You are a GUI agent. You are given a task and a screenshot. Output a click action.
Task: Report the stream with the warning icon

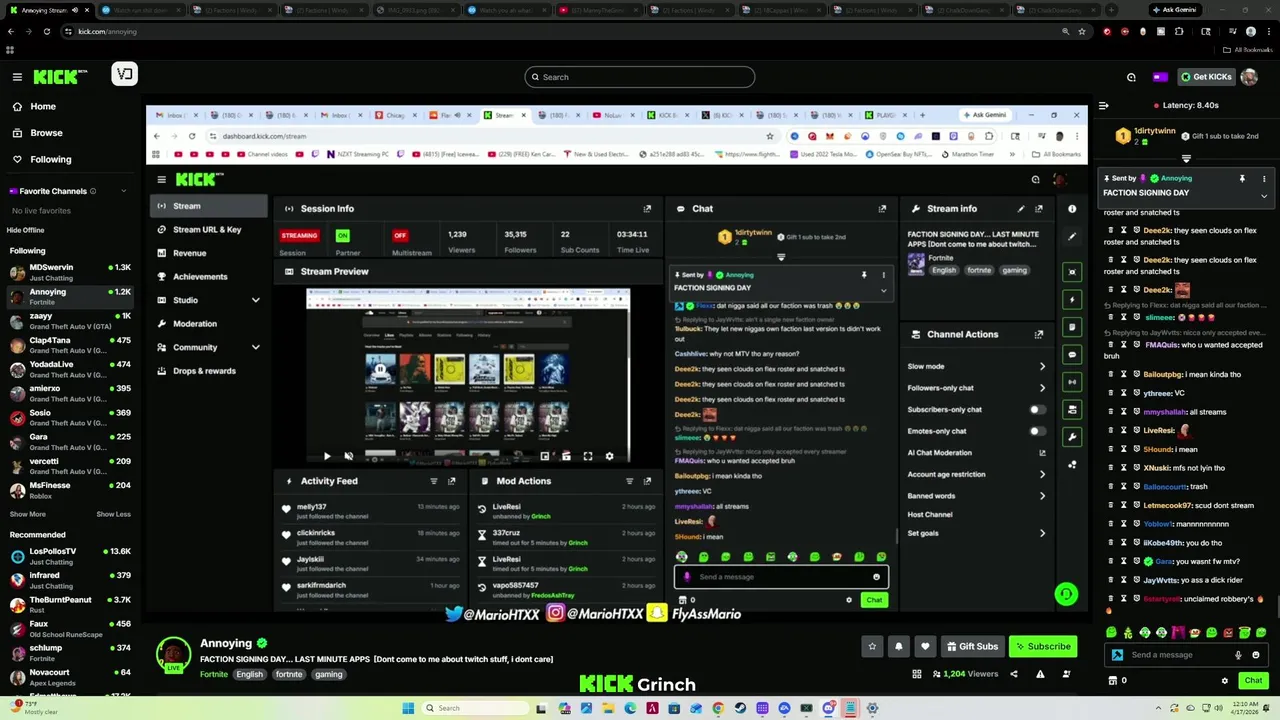tap(1040, 674)
